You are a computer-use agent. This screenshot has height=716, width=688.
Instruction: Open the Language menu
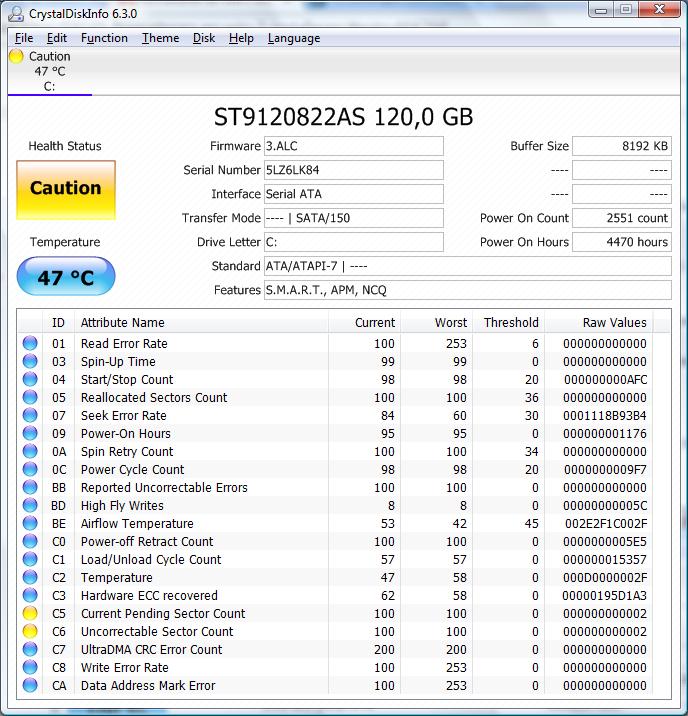click(x=294, y=38)
